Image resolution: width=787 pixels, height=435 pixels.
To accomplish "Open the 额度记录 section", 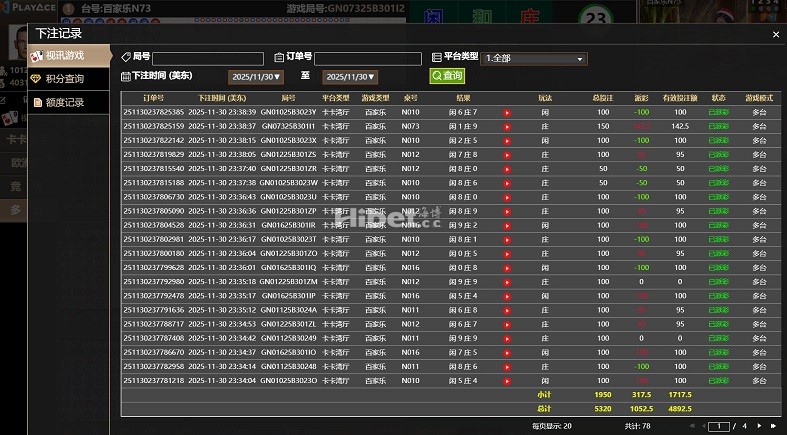I will (x=64, y=102).
